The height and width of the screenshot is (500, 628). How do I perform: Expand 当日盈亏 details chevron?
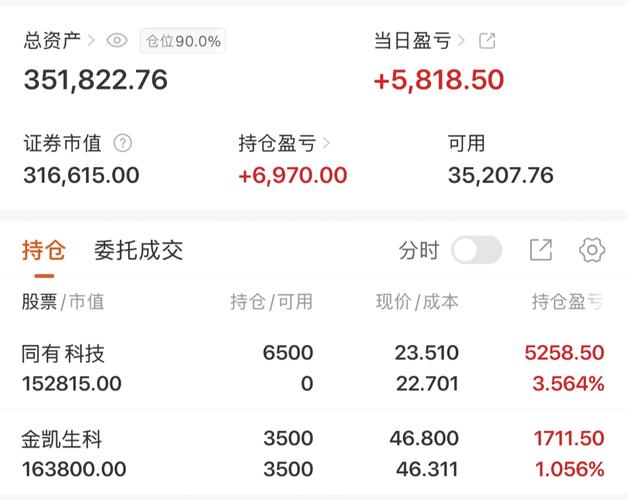461,40
